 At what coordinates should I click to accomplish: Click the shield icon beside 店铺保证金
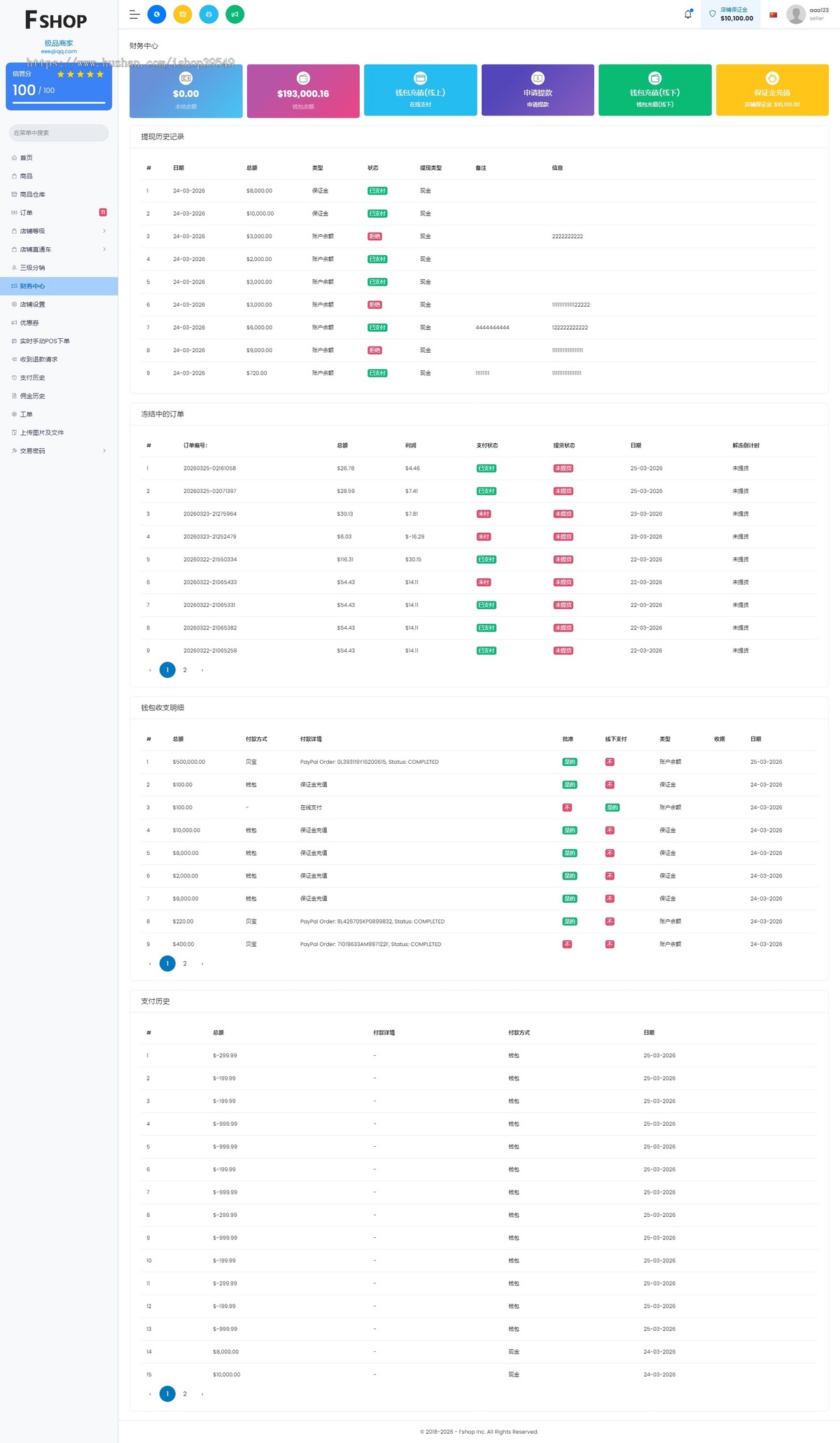713,14
